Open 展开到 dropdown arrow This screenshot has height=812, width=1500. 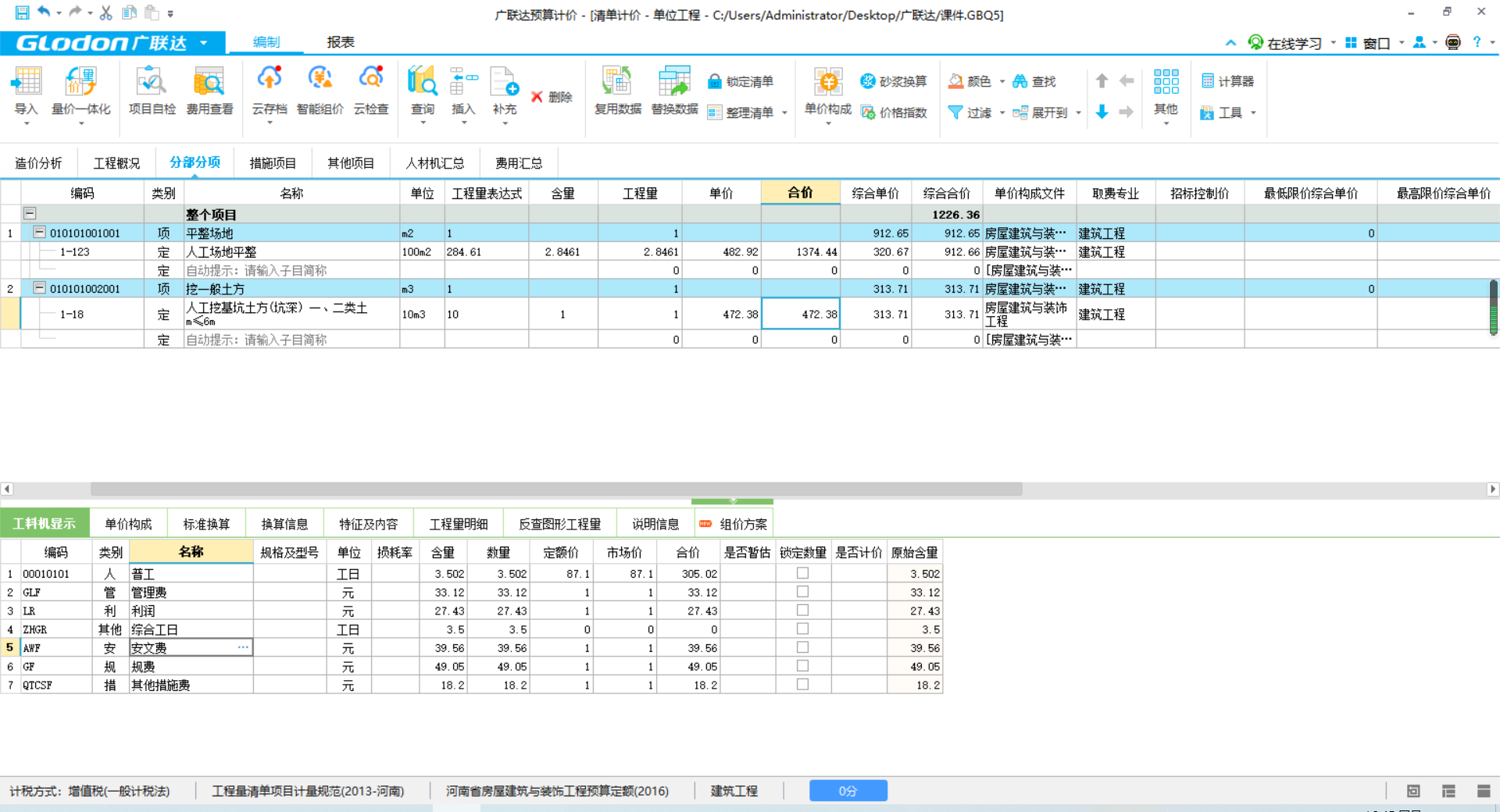click(x=1078, y=113)
